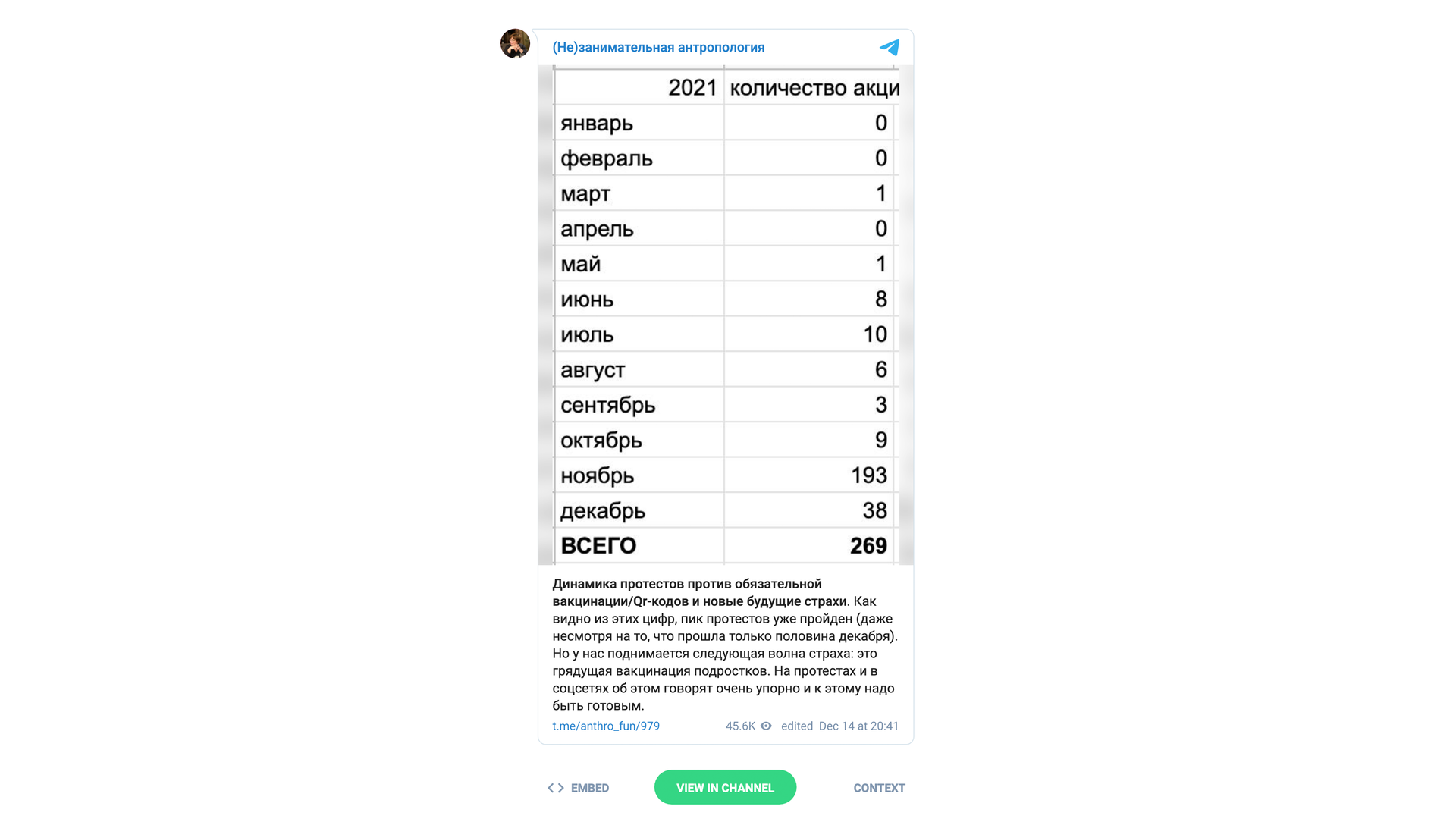This screenshot has width=1456, height=819.
Task: Click the "количество акци" column header
Action: click(814, 88)
